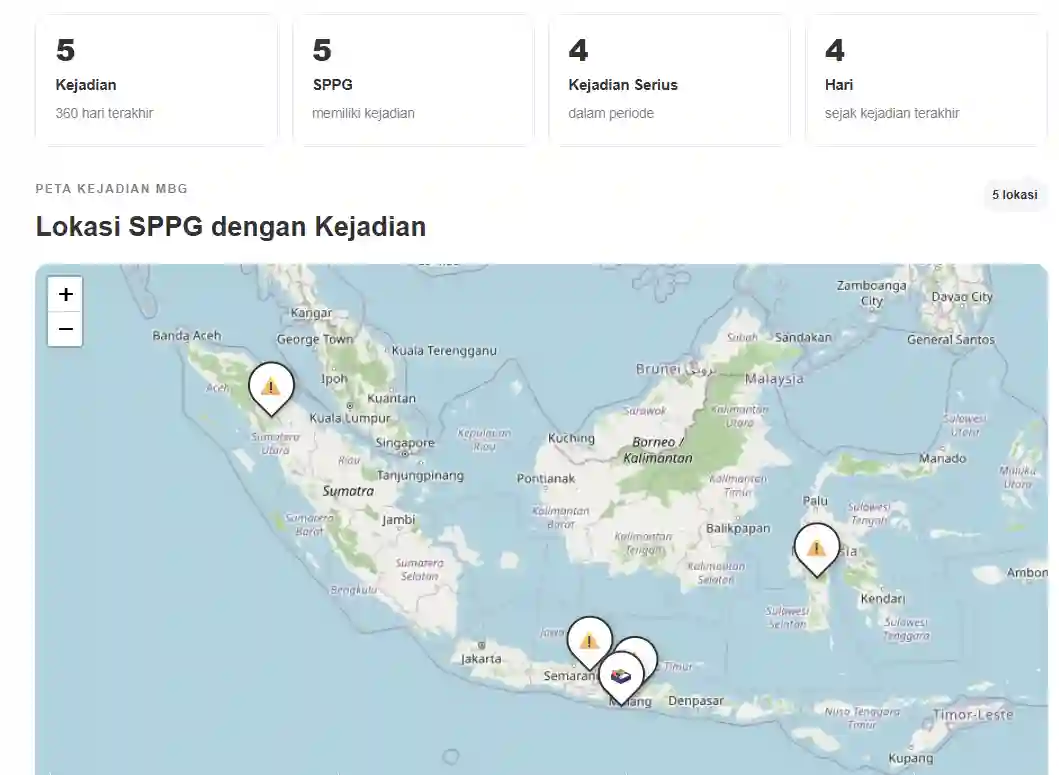The height and width of the screenshot is (775, 1059).
Task: Select the 4 Kejadian Serius card
Action: pos(669,80)
